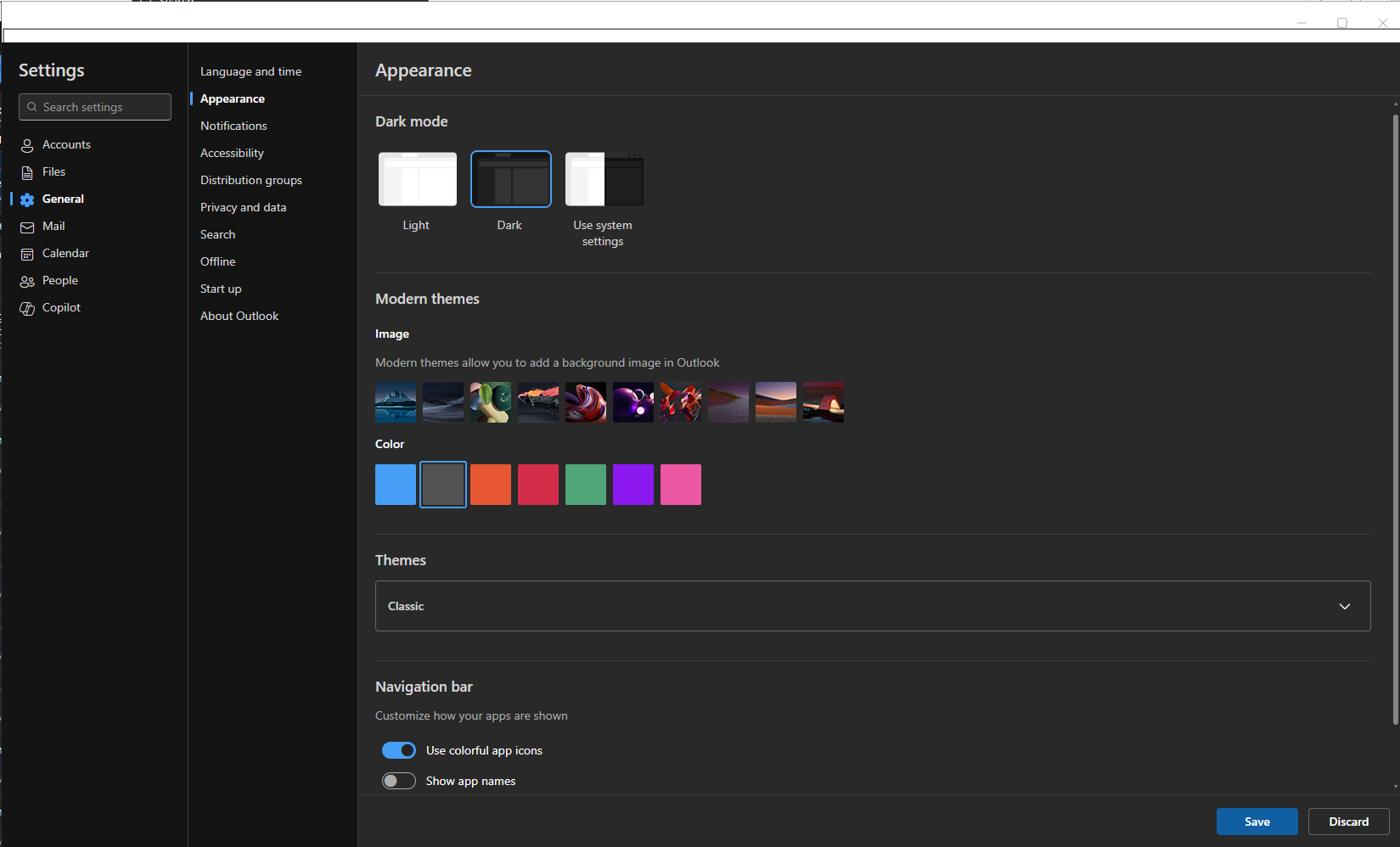Select the dark purple field theme image
The height and width of the screenshot is (847, 1400).
pos(728,402)
